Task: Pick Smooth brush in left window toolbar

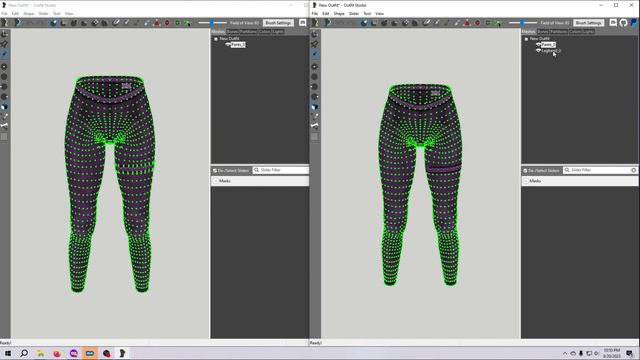Action: [104, 23]
